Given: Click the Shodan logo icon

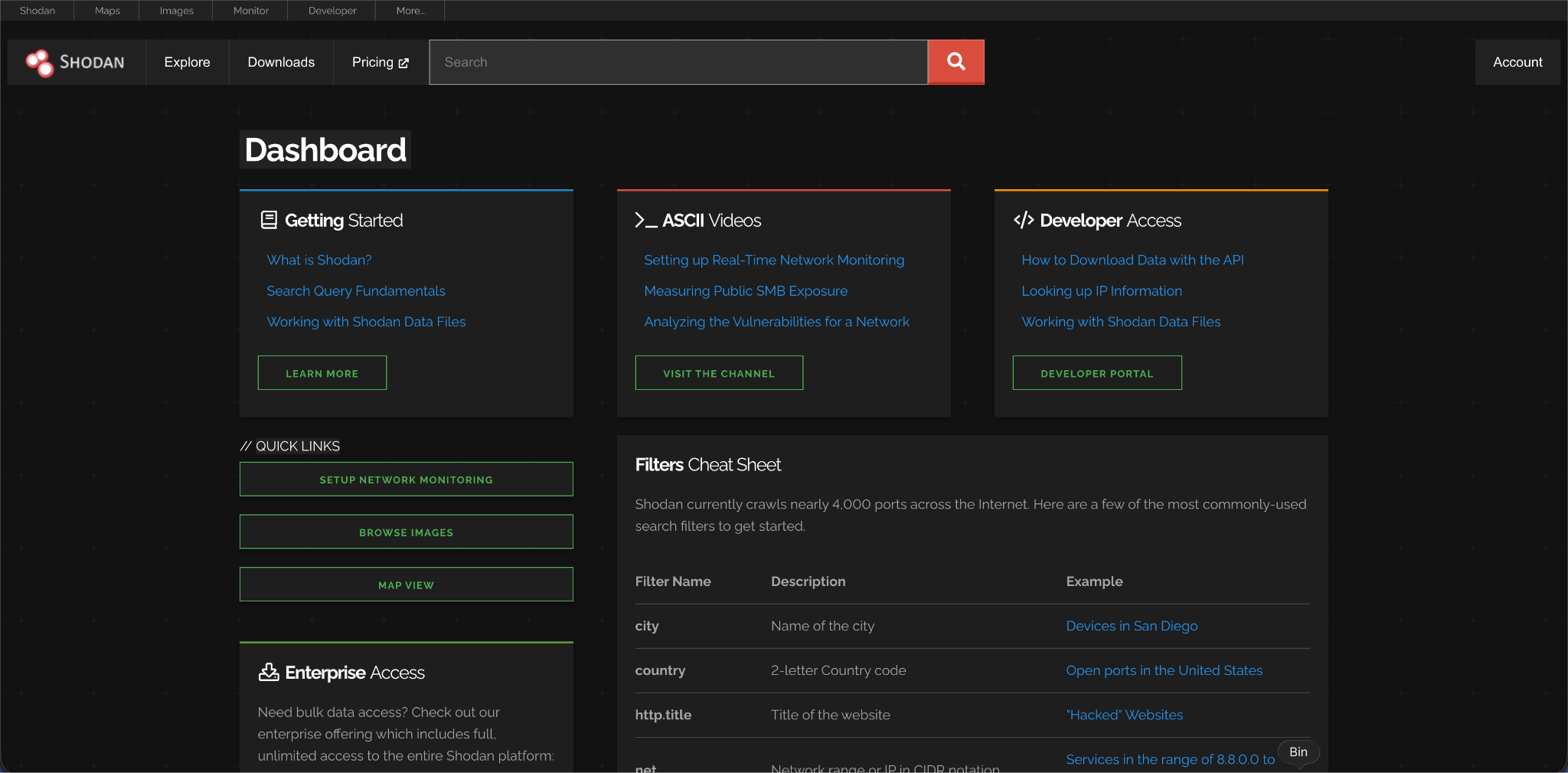Looking at the screenshot, I should click(39, 63).
